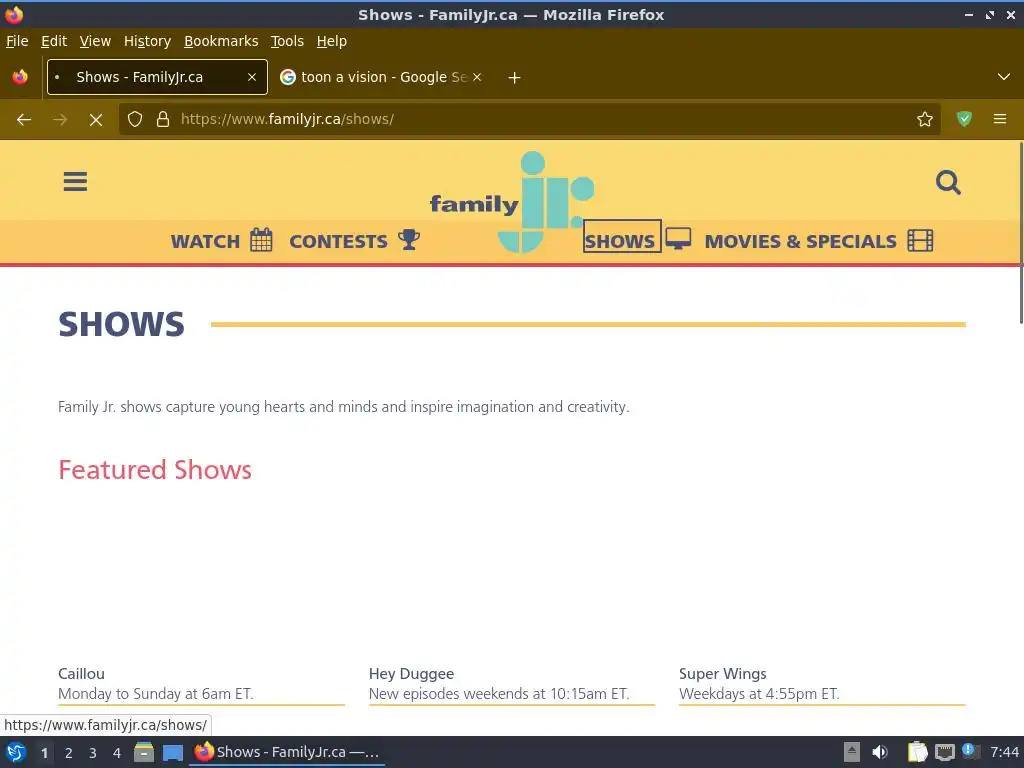The height and width of the screenshot is (768, 1024).
Task: Close the Shows - FamilyJr.ca tab
Action: click(x=251, y=77)
